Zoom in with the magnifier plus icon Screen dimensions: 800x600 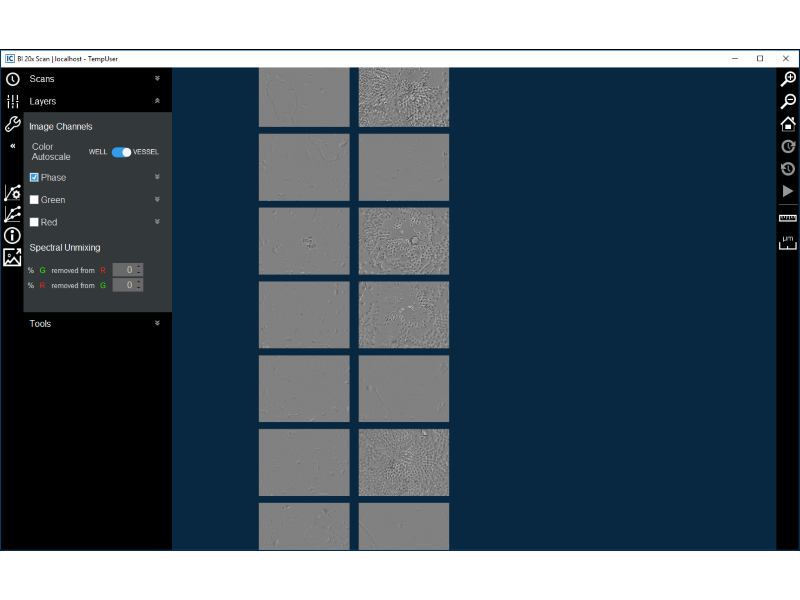tap(788, 79)
